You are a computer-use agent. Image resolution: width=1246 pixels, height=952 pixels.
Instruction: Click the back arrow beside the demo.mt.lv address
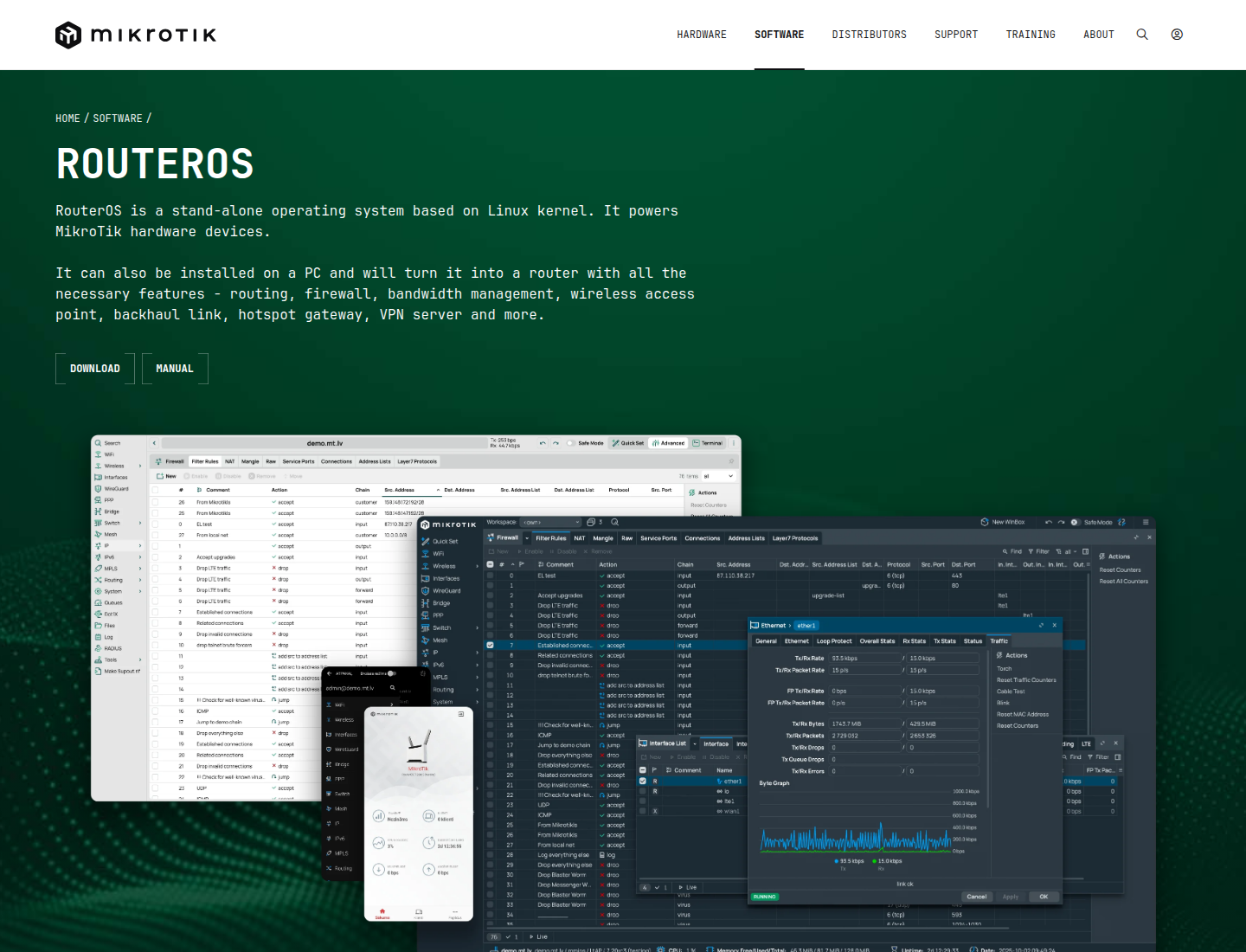(155, 443)
